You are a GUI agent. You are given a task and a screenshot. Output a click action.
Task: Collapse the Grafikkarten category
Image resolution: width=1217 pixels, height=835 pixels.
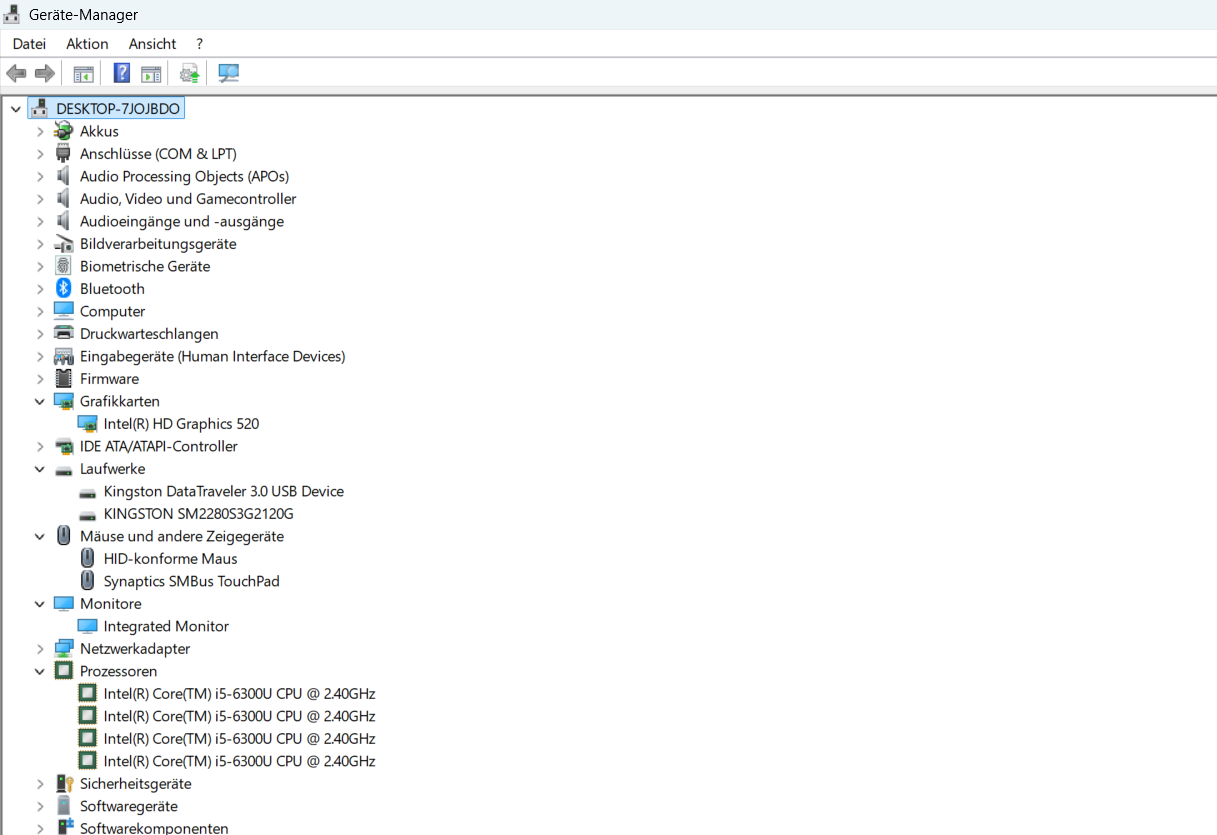(40, 401)
